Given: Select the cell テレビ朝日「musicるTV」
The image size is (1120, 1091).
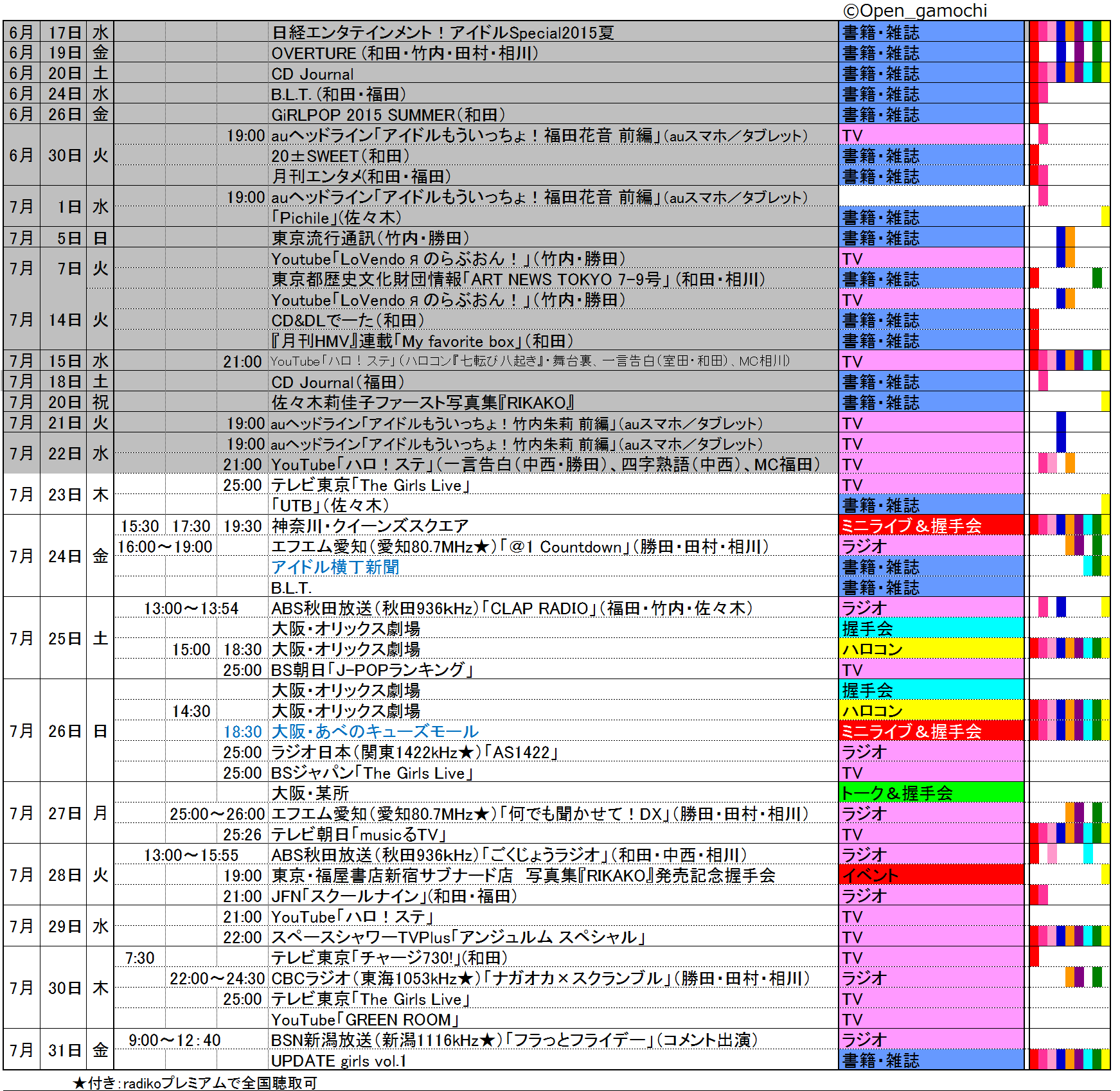Looking at the screenshot, I should 553,834.
